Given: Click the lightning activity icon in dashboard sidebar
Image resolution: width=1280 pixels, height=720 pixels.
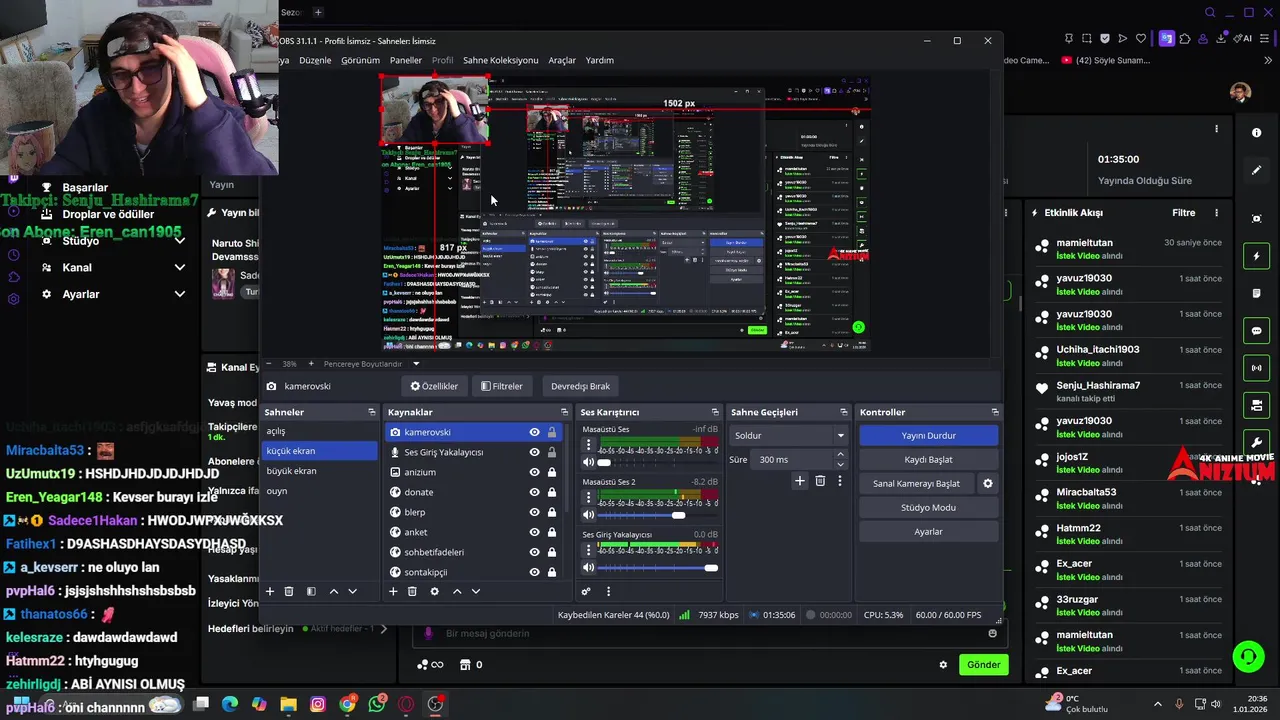Looking at the screenshot, I should [x=1257, y=256].
